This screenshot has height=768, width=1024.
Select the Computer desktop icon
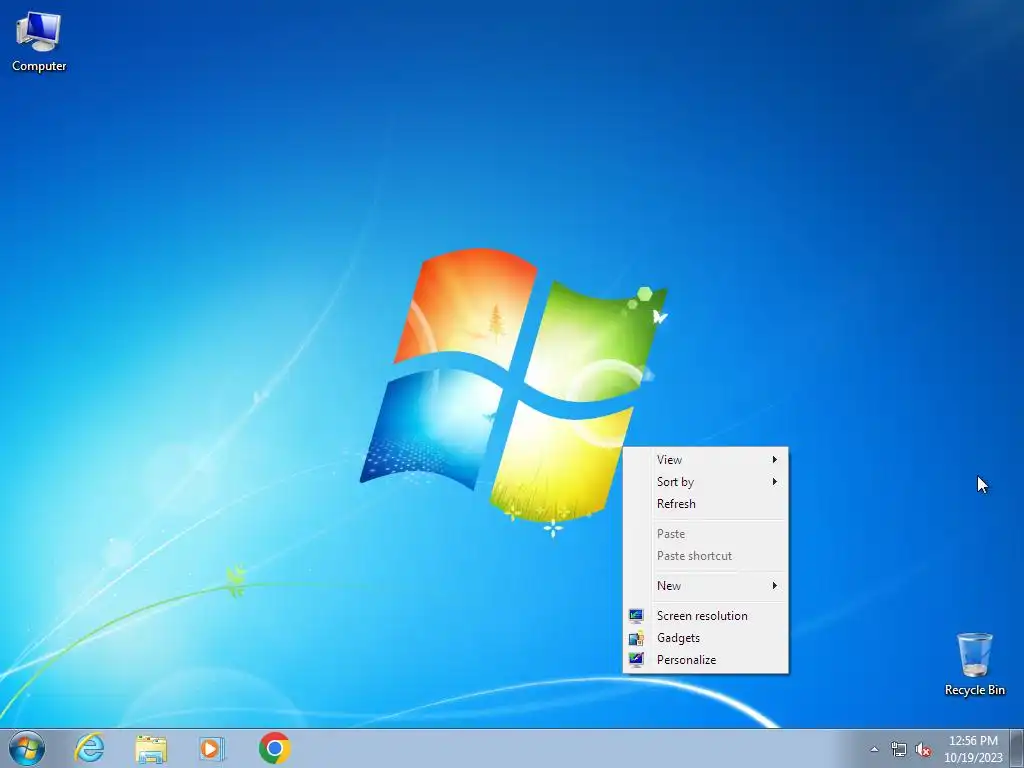[39, 42]
